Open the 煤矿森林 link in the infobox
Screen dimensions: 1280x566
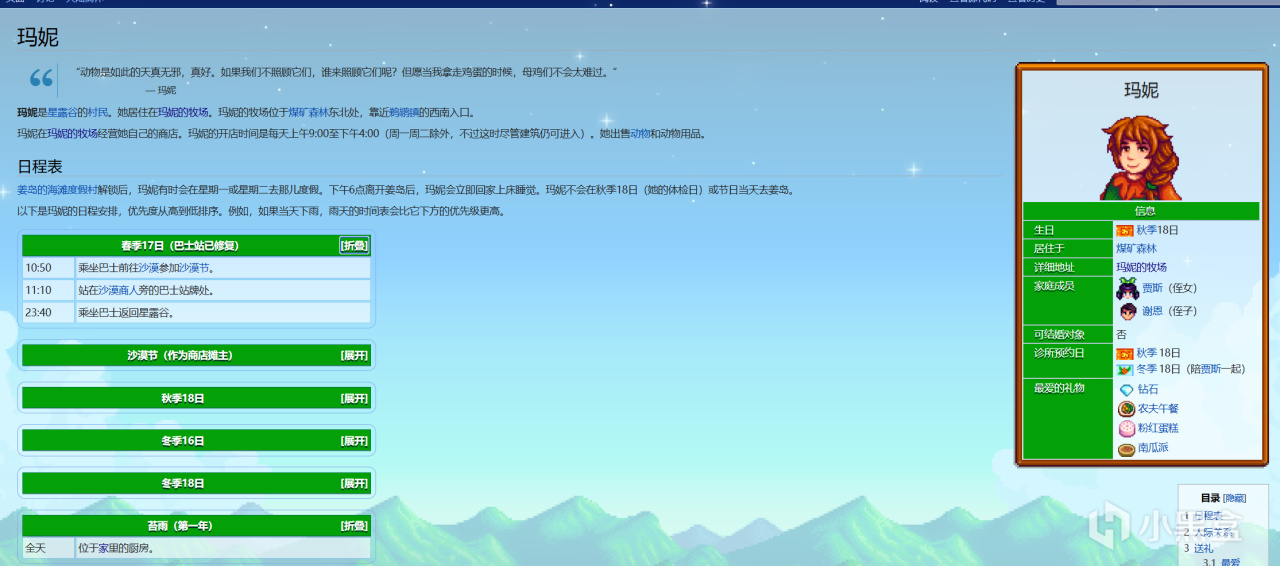pyautogui.click(x=1136, y=248)
